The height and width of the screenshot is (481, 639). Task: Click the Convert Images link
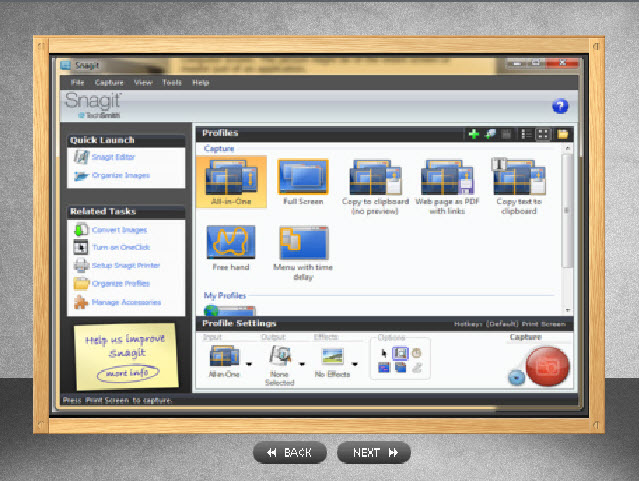[119, 230]
